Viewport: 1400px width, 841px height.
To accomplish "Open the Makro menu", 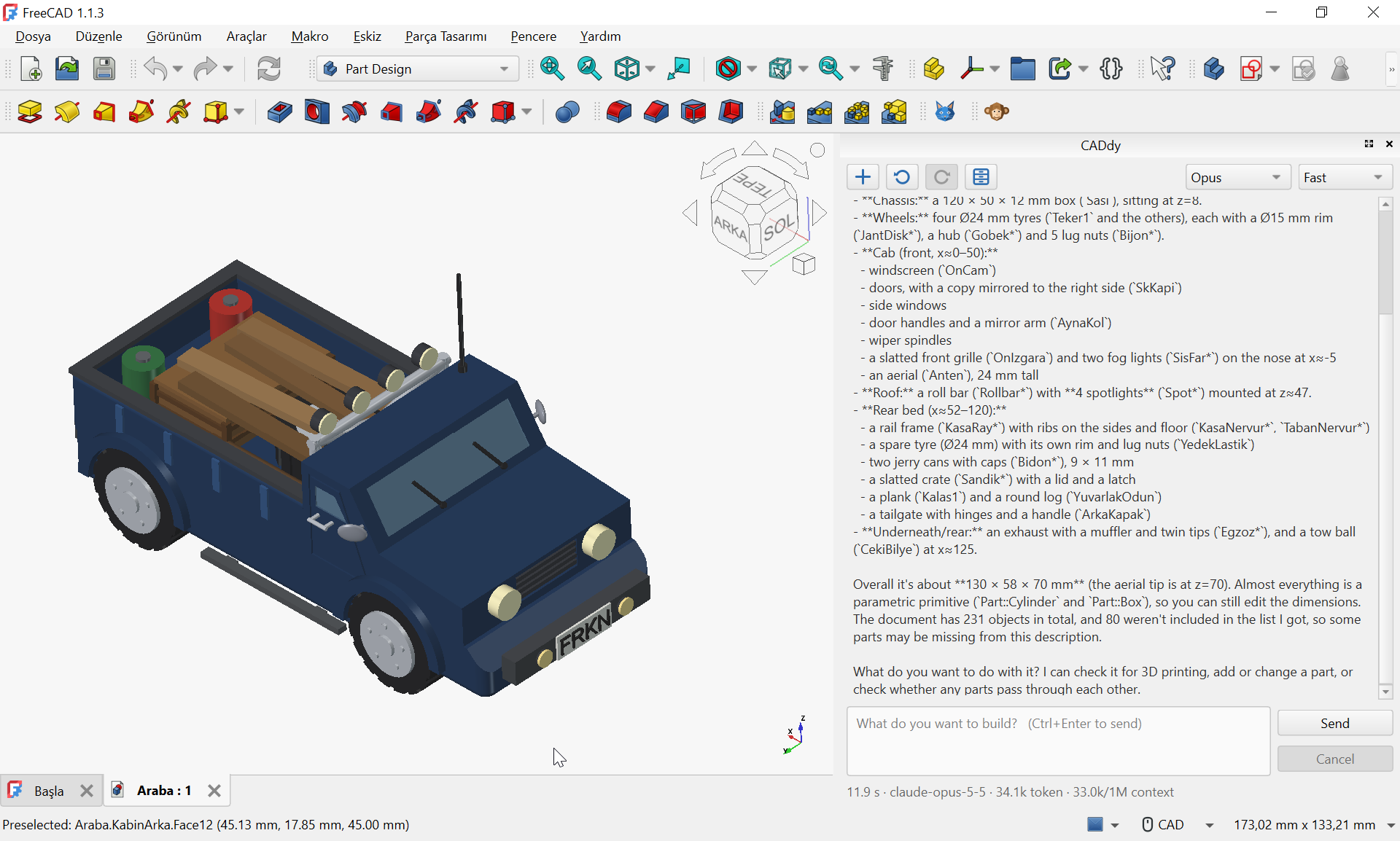I will [310, 36].
